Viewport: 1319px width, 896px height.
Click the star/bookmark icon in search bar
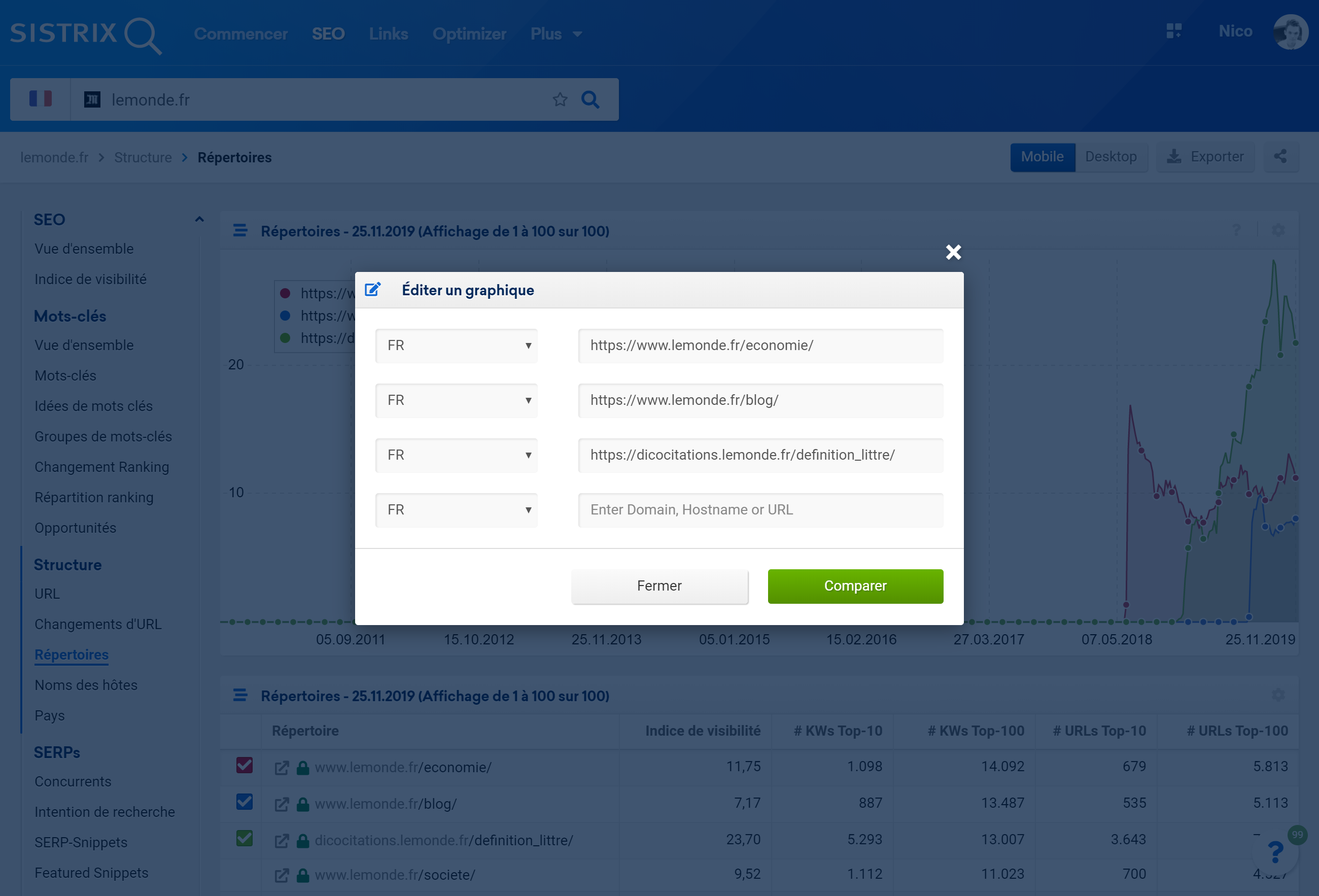tap(560, 99)
